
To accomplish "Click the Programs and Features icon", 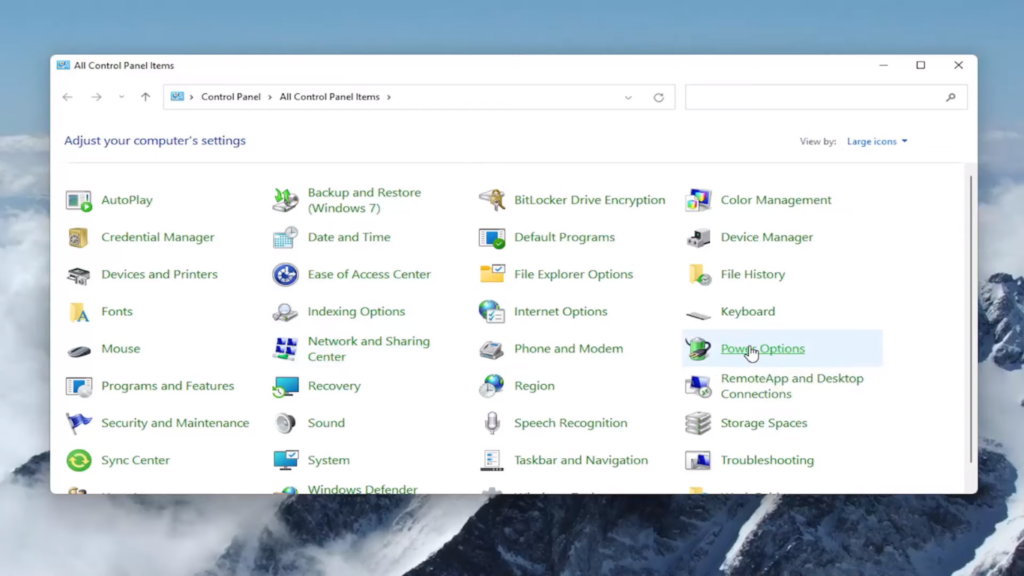I will click(79, 386).
